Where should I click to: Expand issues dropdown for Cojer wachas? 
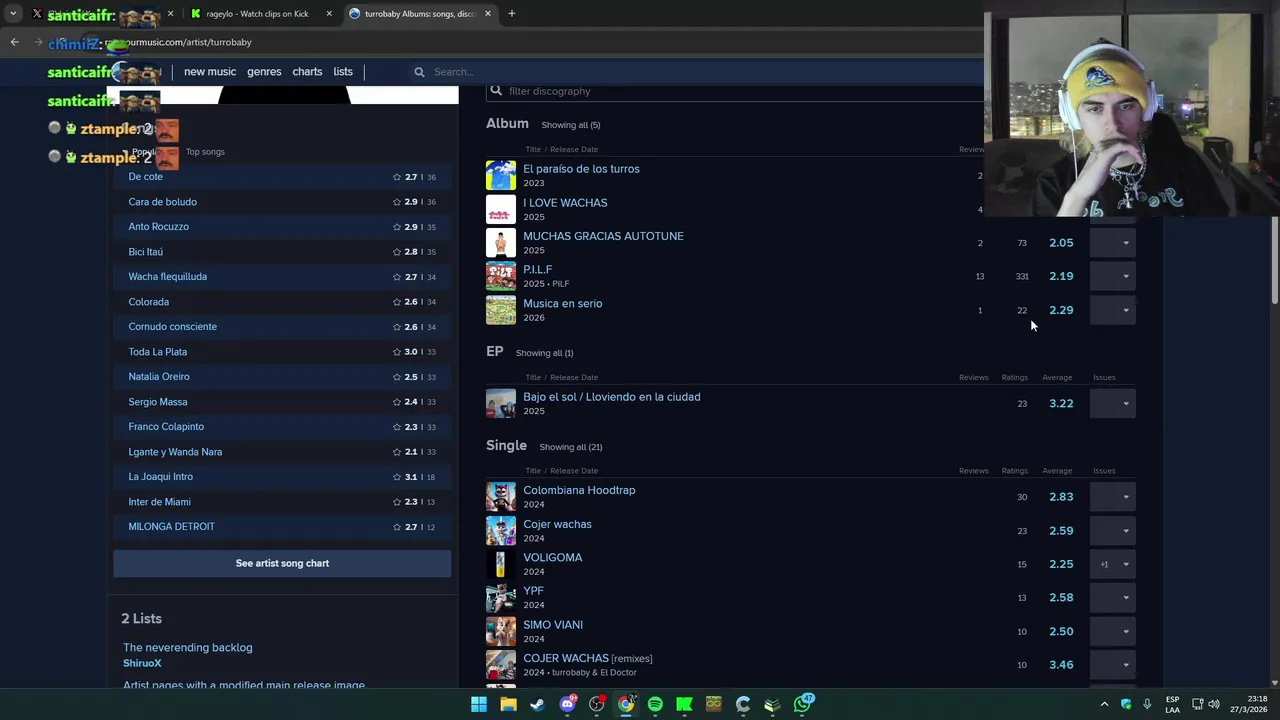pyautogui.click(x=1112, y=531)
